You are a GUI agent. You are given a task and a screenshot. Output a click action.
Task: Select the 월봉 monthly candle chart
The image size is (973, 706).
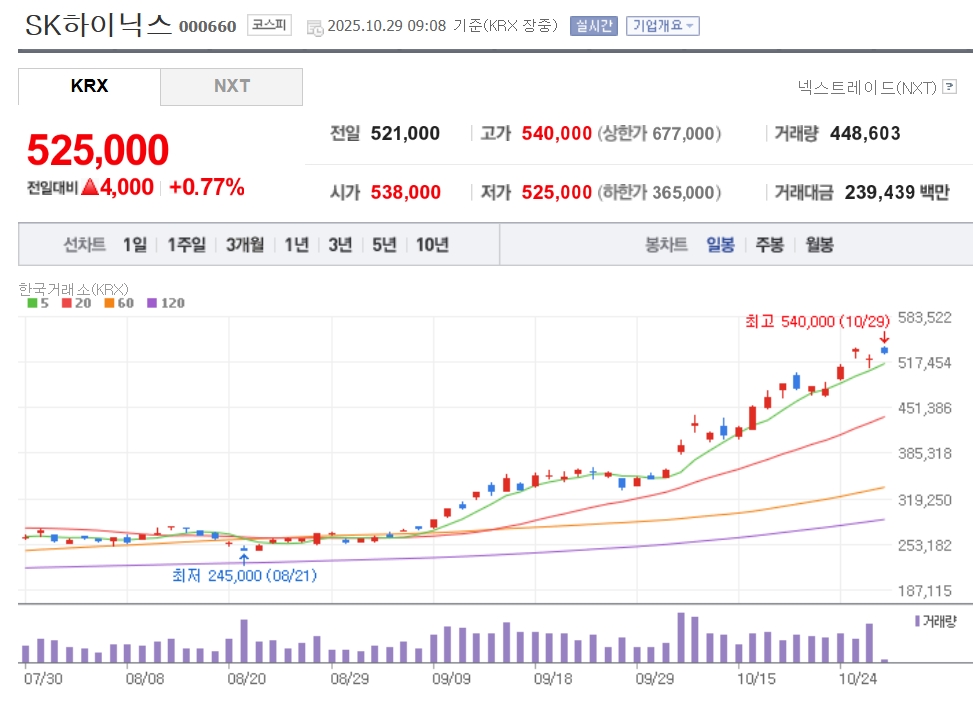point(818,244)
